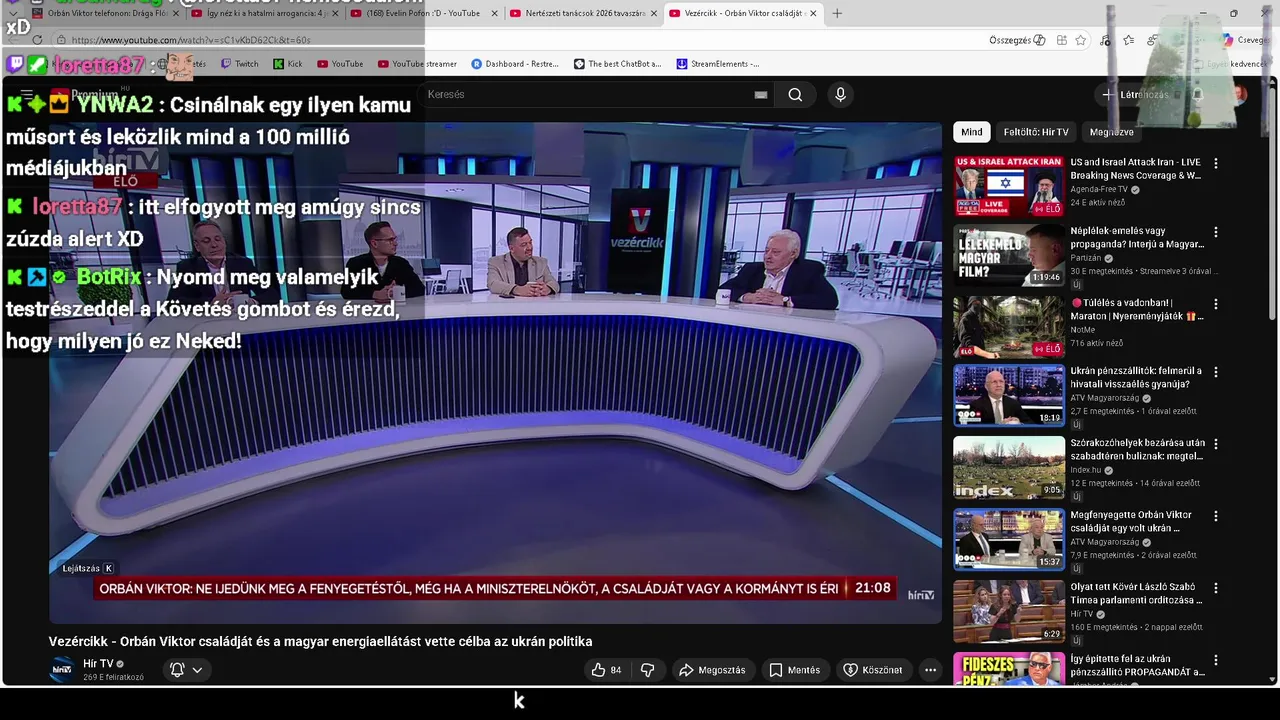Click the ATV Magyarország channel under Ukrán pénzszállítók
1280x720 pixels.
point(1106,398)
